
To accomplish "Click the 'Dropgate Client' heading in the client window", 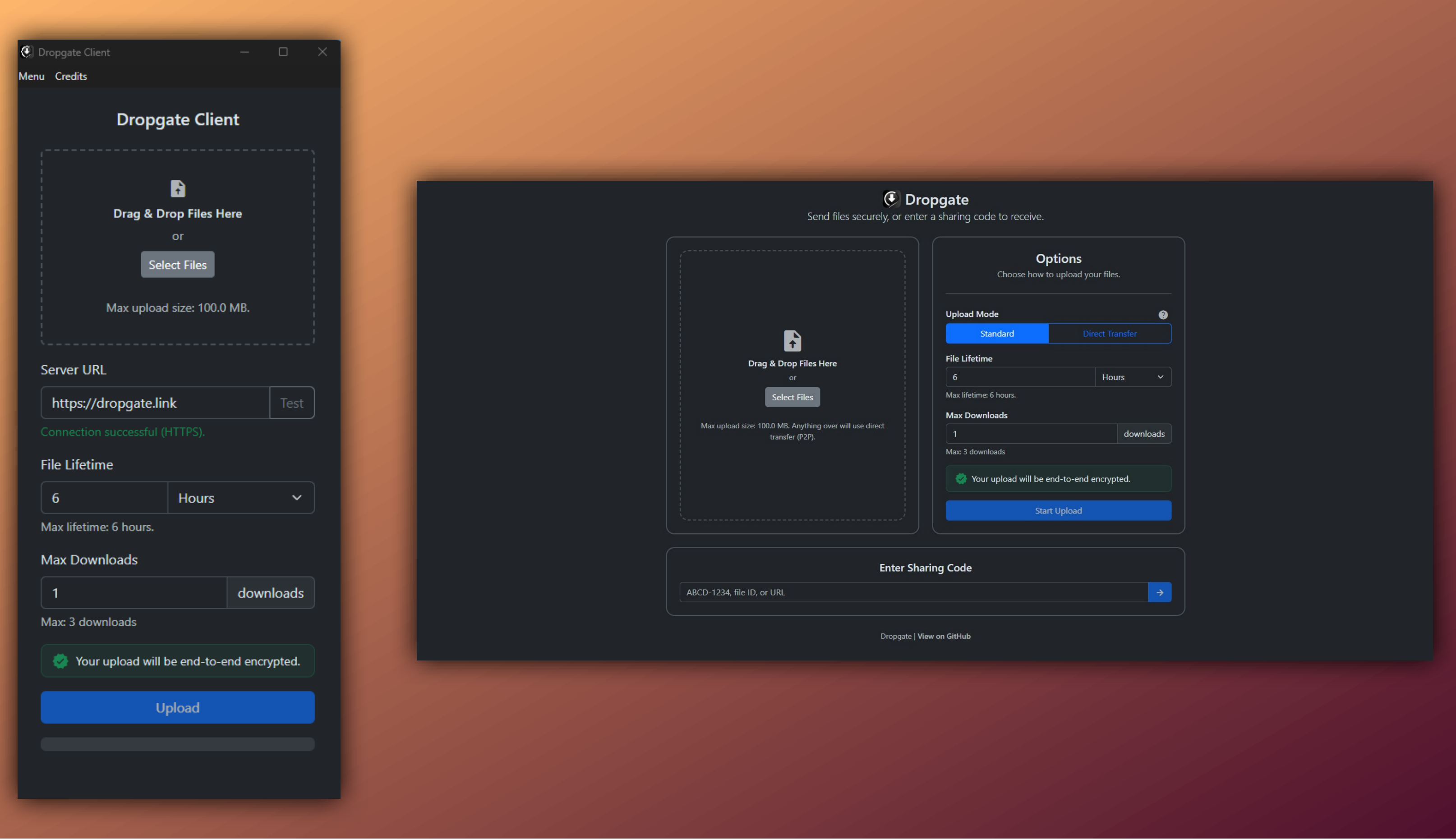I will click(x=178, y=119).
